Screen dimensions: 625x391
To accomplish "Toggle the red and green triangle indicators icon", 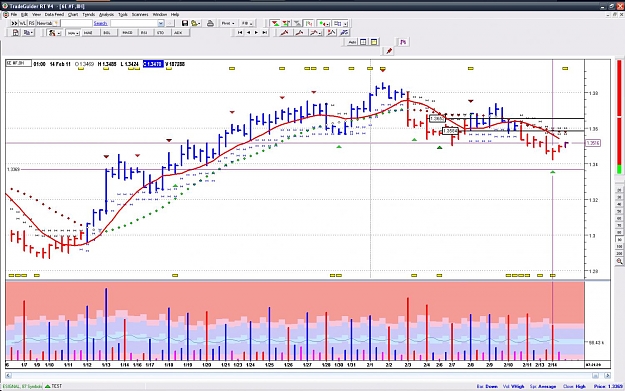I will click(275, 24).
